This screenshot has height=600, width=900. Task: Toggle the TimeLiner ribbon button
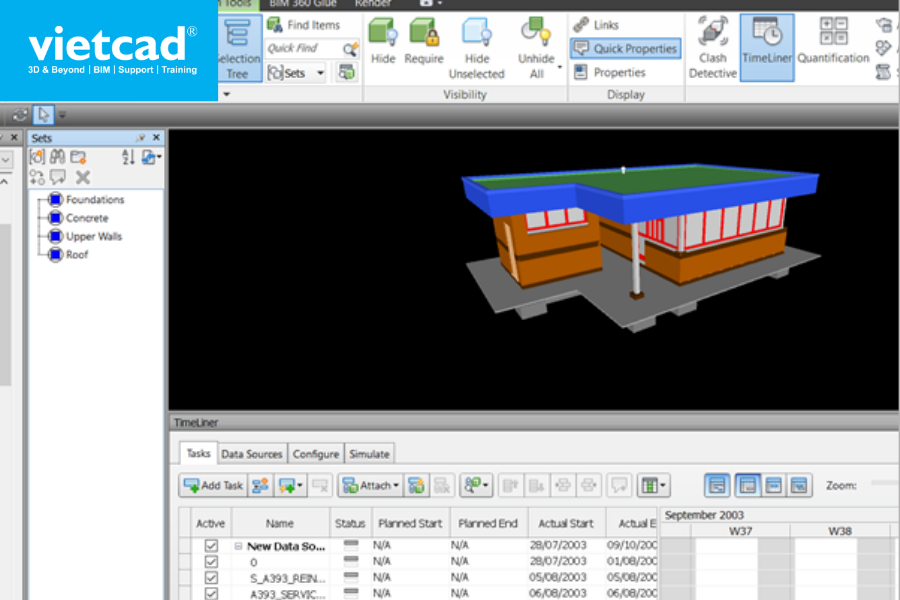coord(767,48)
